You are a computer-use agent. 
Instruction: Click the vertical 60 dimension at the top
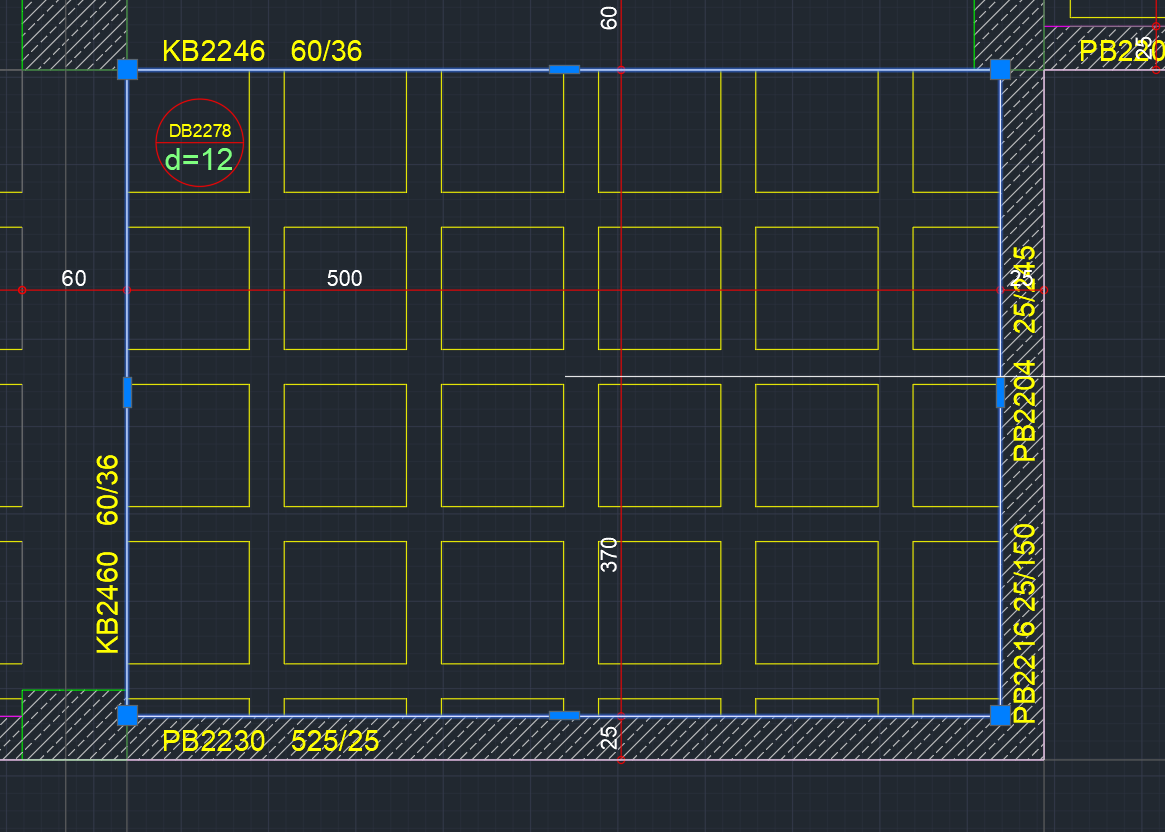click(x=609, y=17)
